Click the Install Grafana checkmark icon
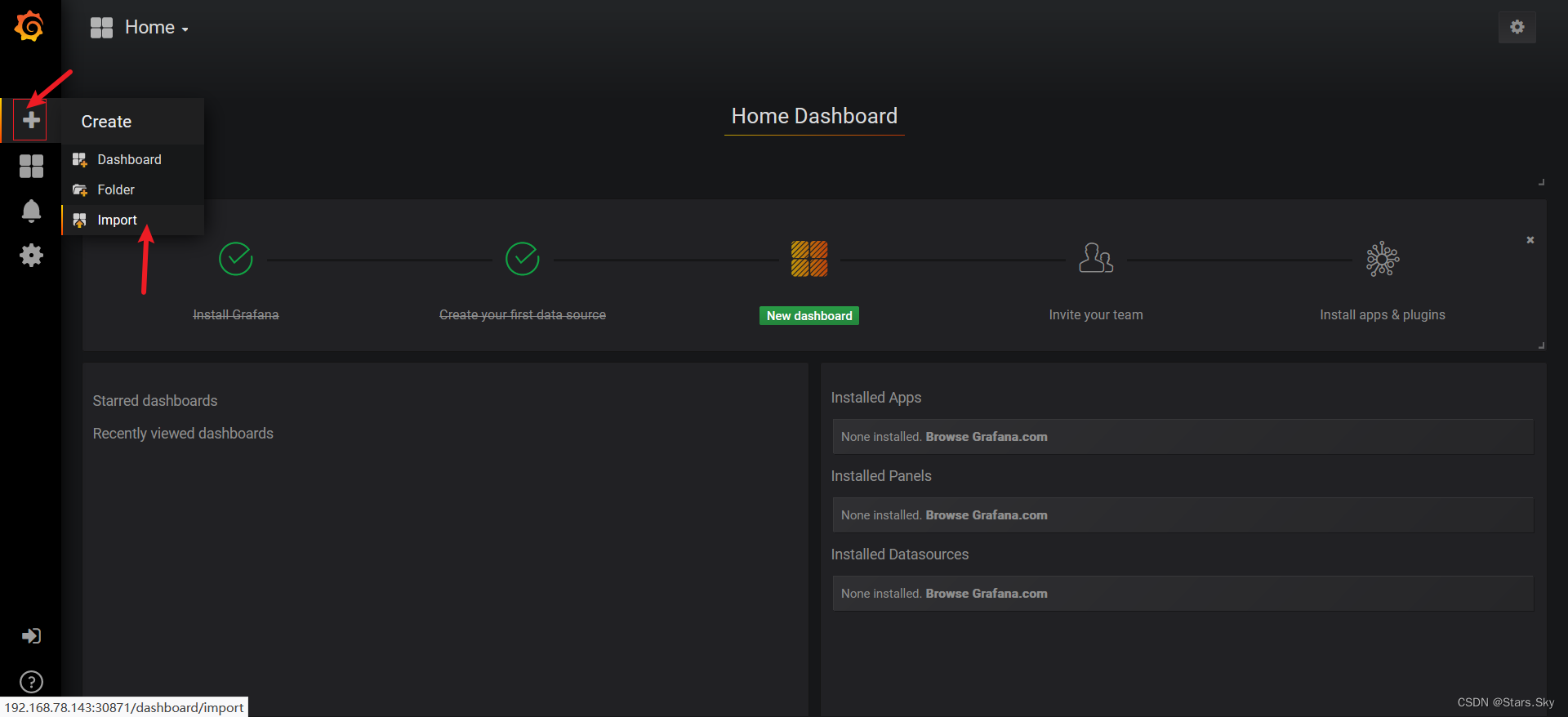This screenshot has height=717, width=1568. pyautogui.click(x=236, y=259)
